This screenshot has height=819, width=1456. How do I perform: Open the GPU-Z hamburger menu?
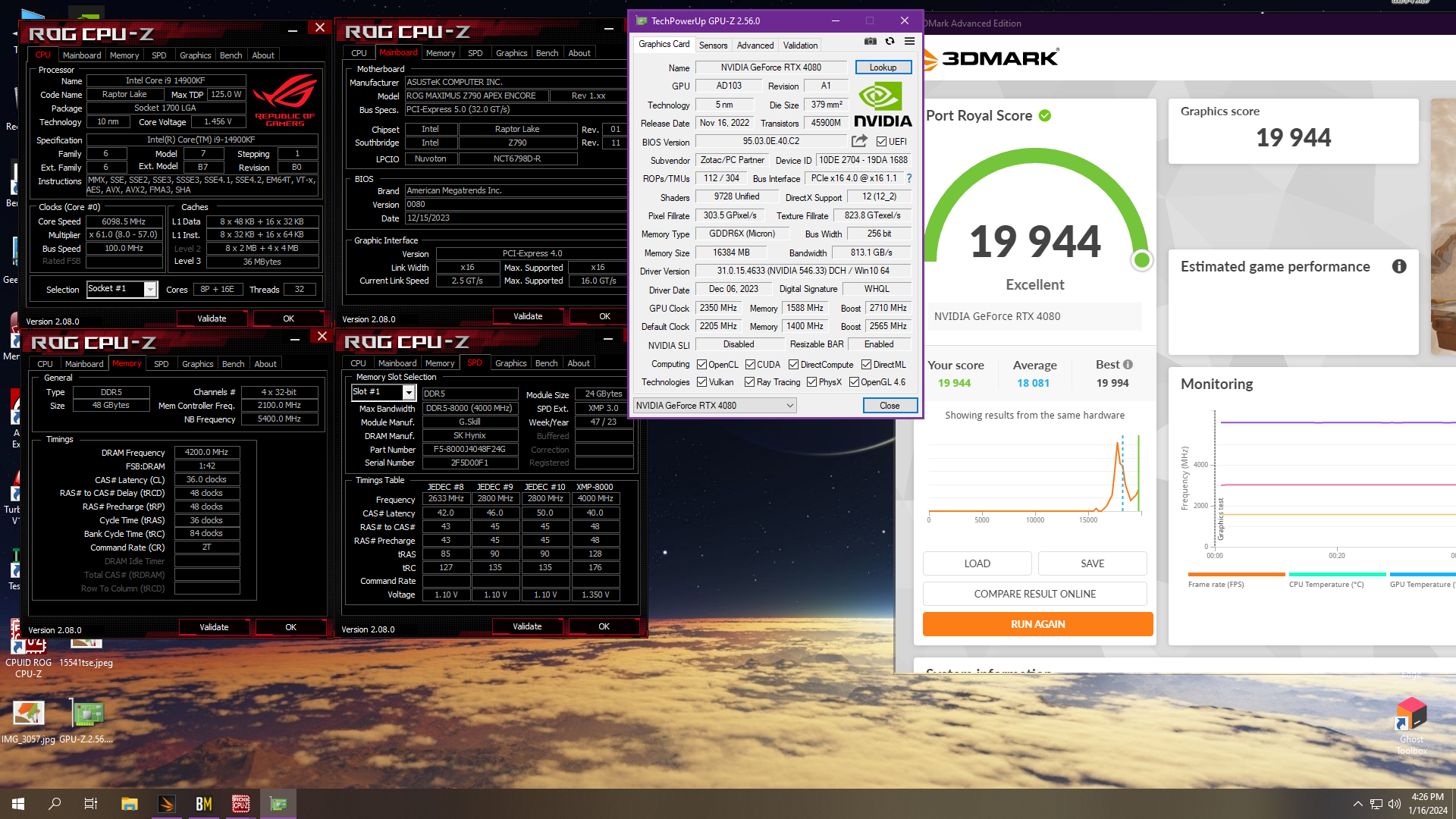click(x=909, y=42)
